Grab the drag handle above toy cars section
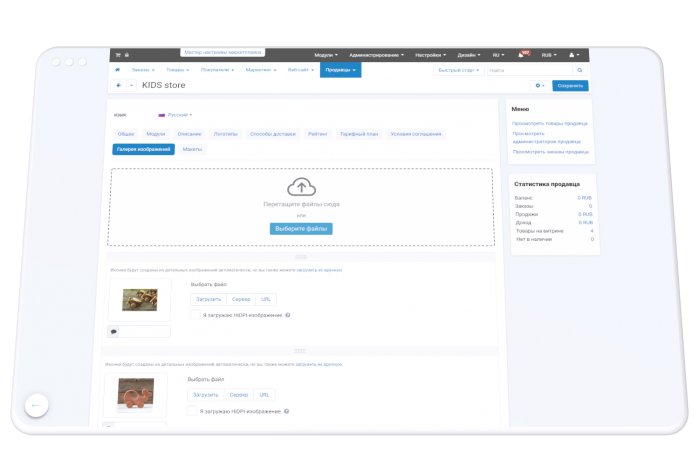Screen dimensions: 700x466 [301, 257]
